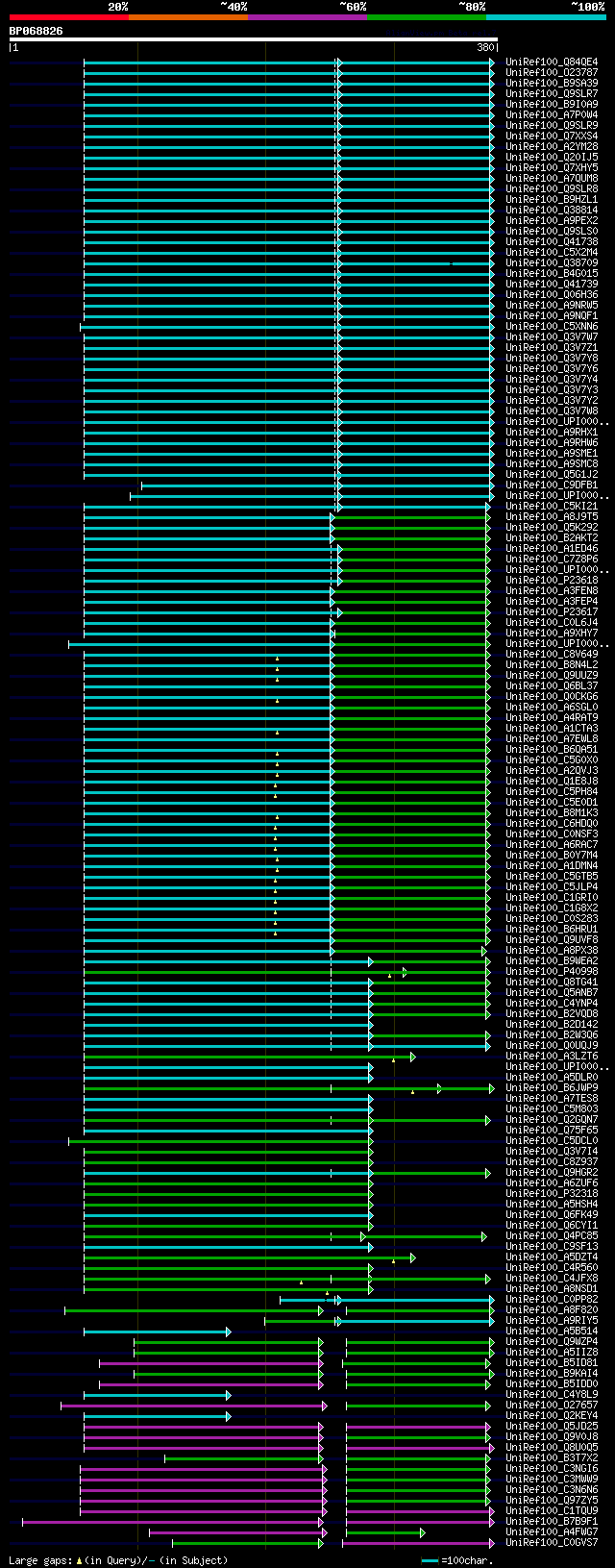615x1568 pixels.
Task: View the UniRef100_P40998 sequence label
Action: click(x=552, y=972)
